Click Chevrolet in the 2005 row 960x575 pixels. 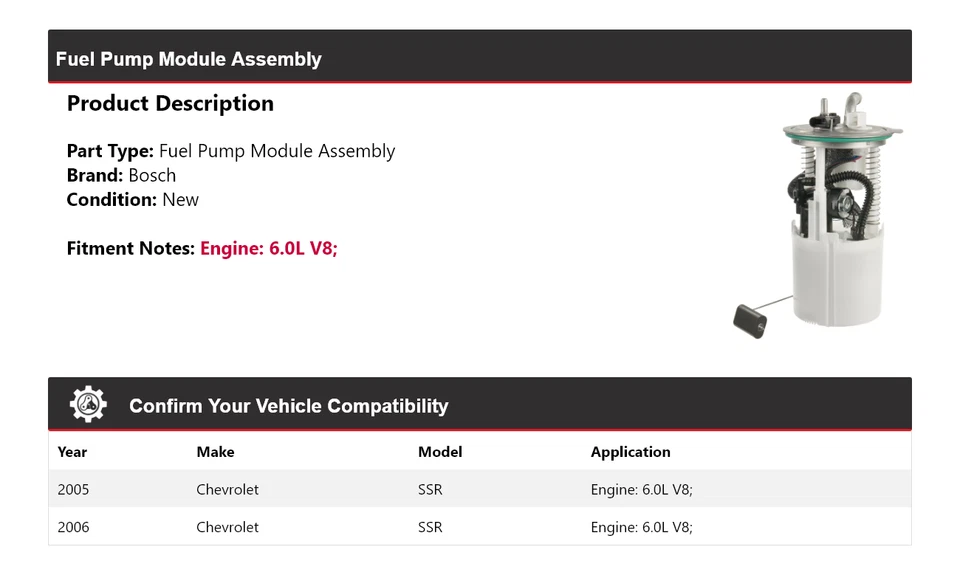click(227, 490)
